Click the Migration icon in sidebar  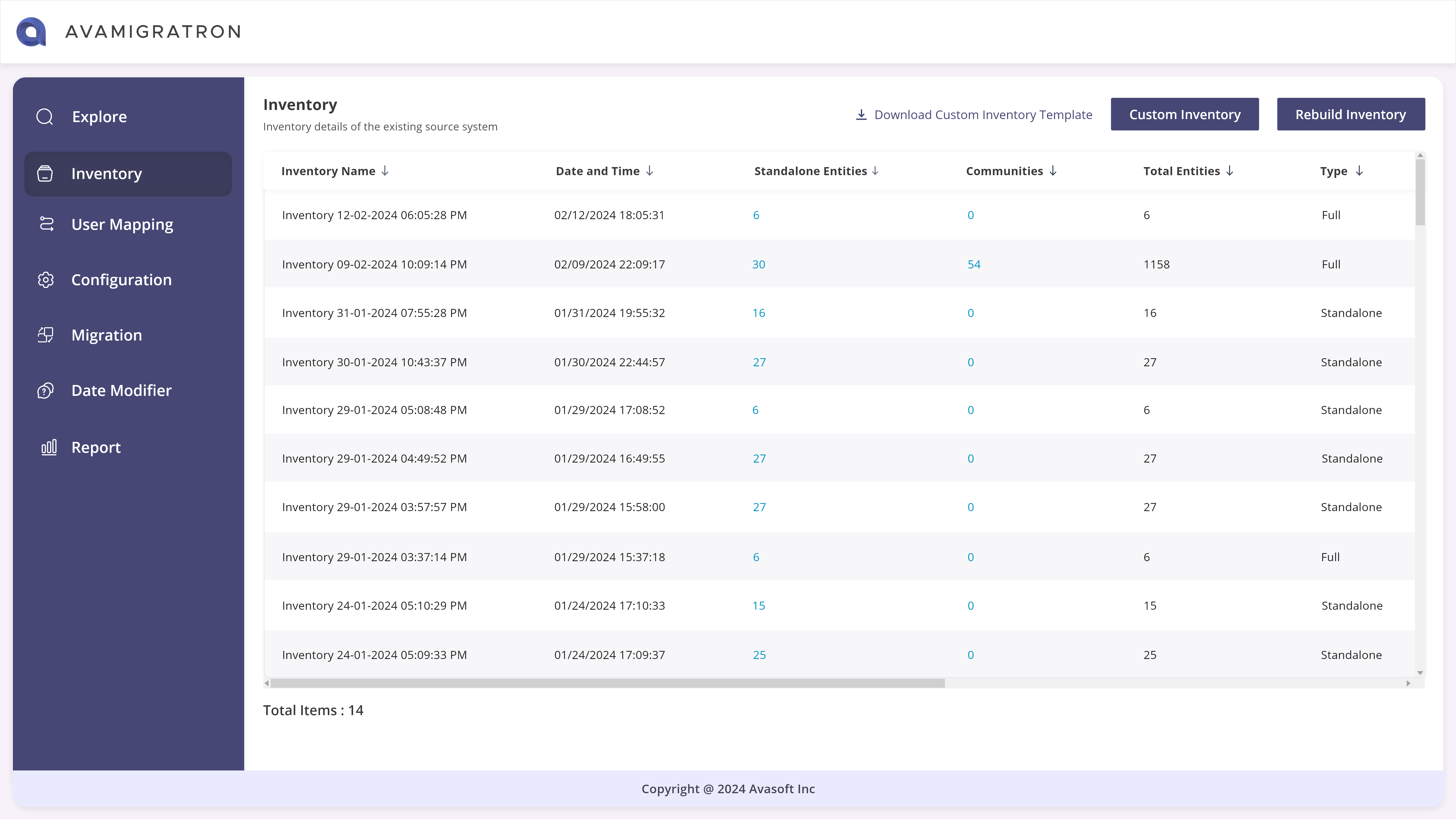pos(46,335)
